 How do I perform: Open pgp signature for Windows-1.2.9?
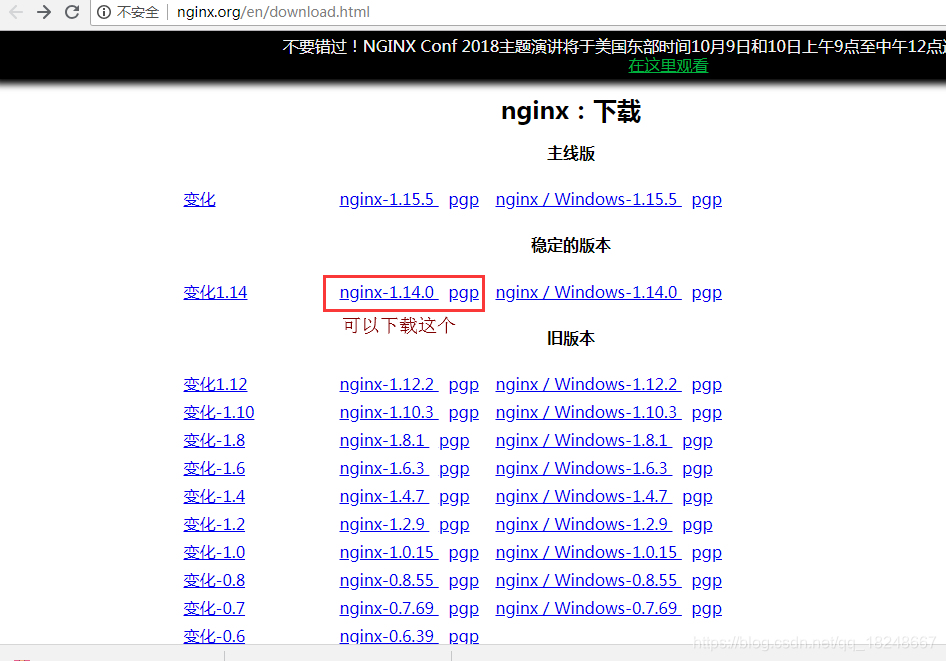tap(697, 525)
